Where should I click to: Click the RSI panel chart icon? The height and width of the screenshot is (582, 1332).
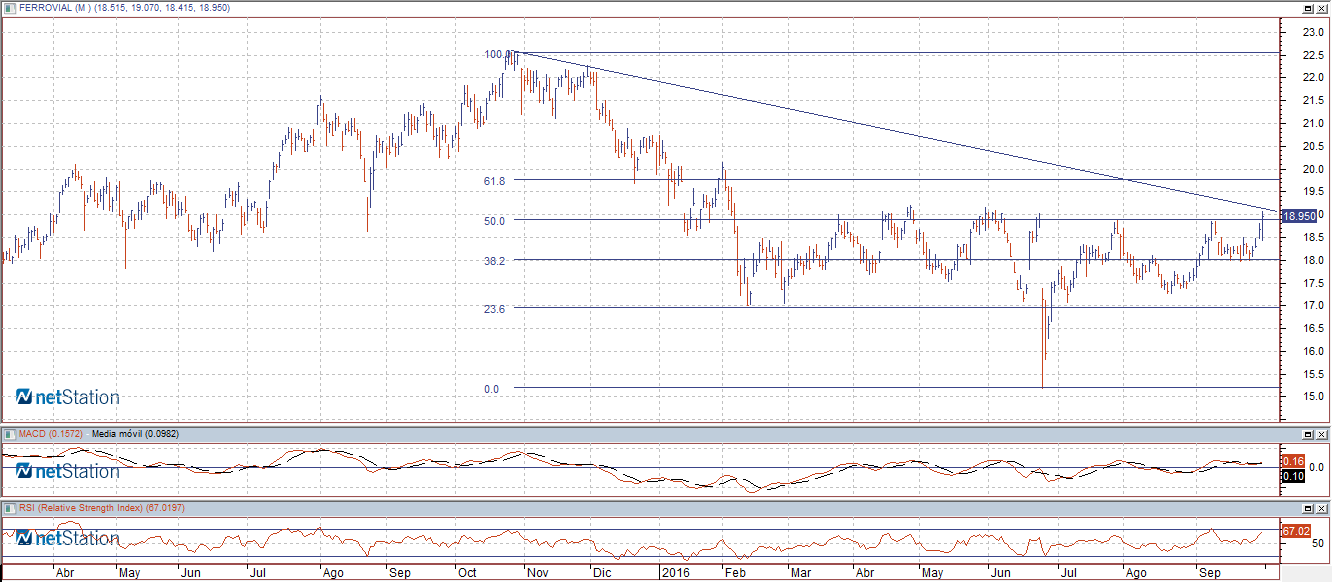11,508
